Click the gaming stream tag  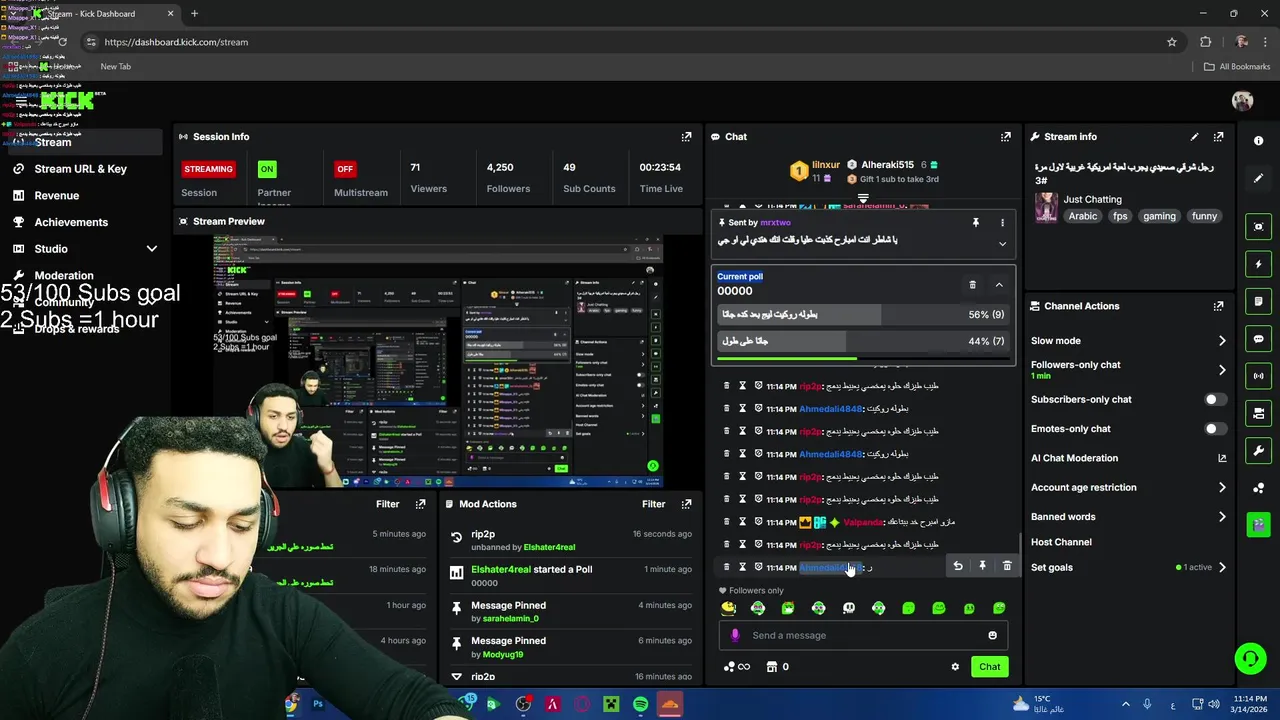tap(1160, 216)
